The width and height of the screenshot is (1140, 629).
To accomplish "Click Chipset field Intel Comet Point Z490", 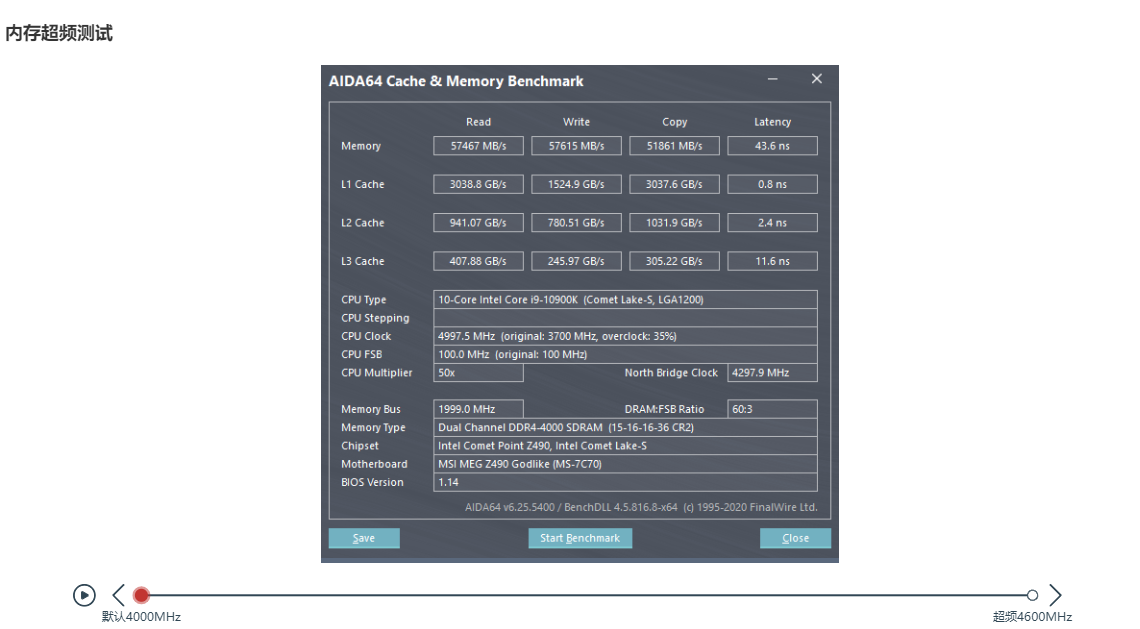I will (625, 446).
